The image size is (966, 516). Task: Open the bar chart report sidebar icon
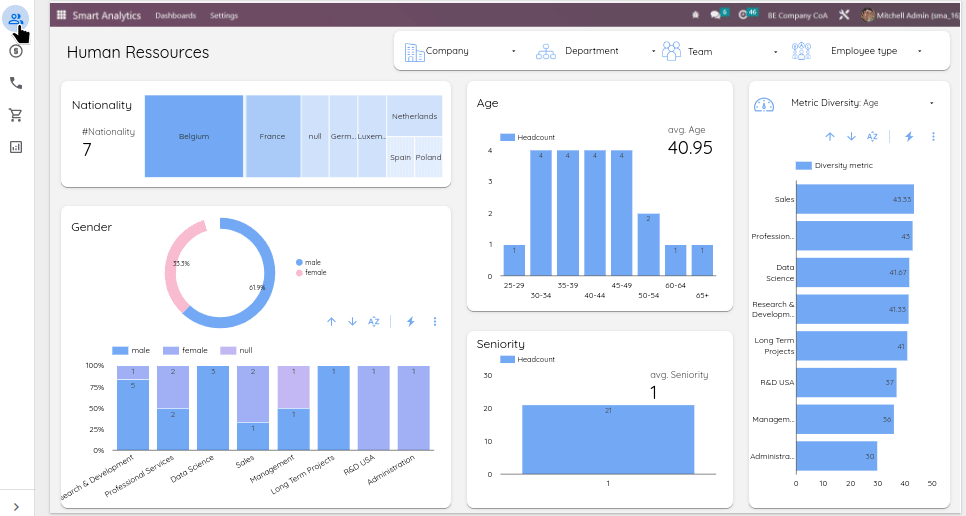(x=16, y=147)
